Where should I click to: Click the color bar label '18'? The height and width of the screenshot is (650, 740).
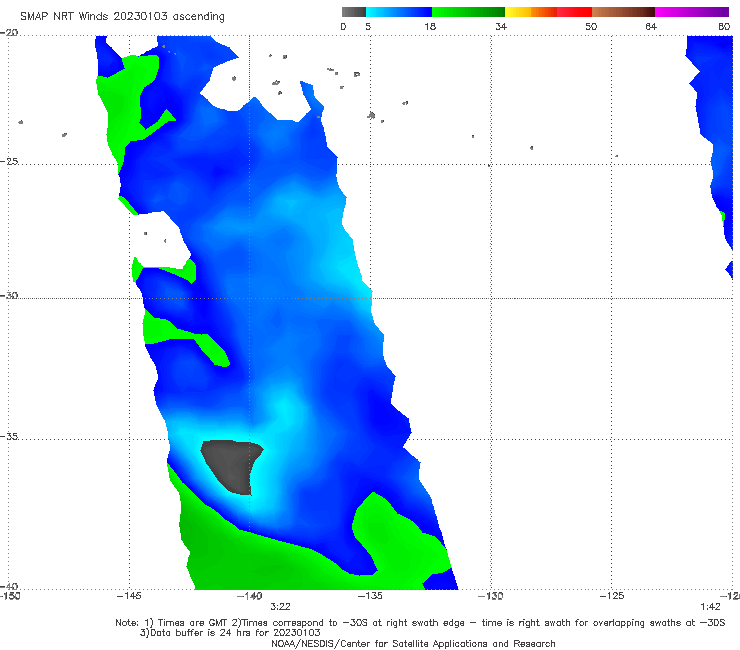[430, 27]
